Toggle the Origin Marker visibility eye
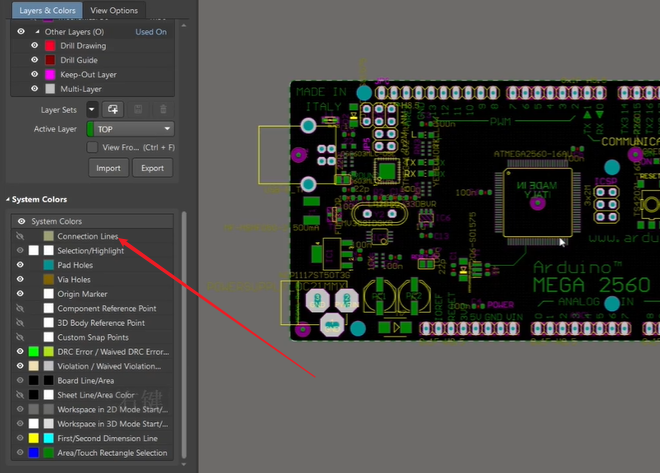Viewport: 660px width, 473px height. 20,294
